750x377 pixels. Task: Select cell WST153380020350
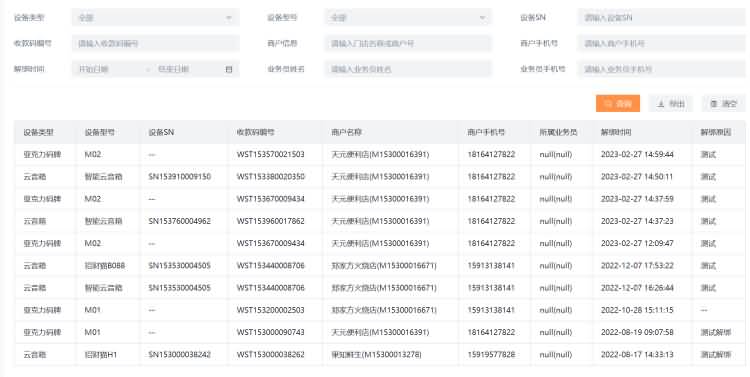pyautogui.click(x=271, y=177)
